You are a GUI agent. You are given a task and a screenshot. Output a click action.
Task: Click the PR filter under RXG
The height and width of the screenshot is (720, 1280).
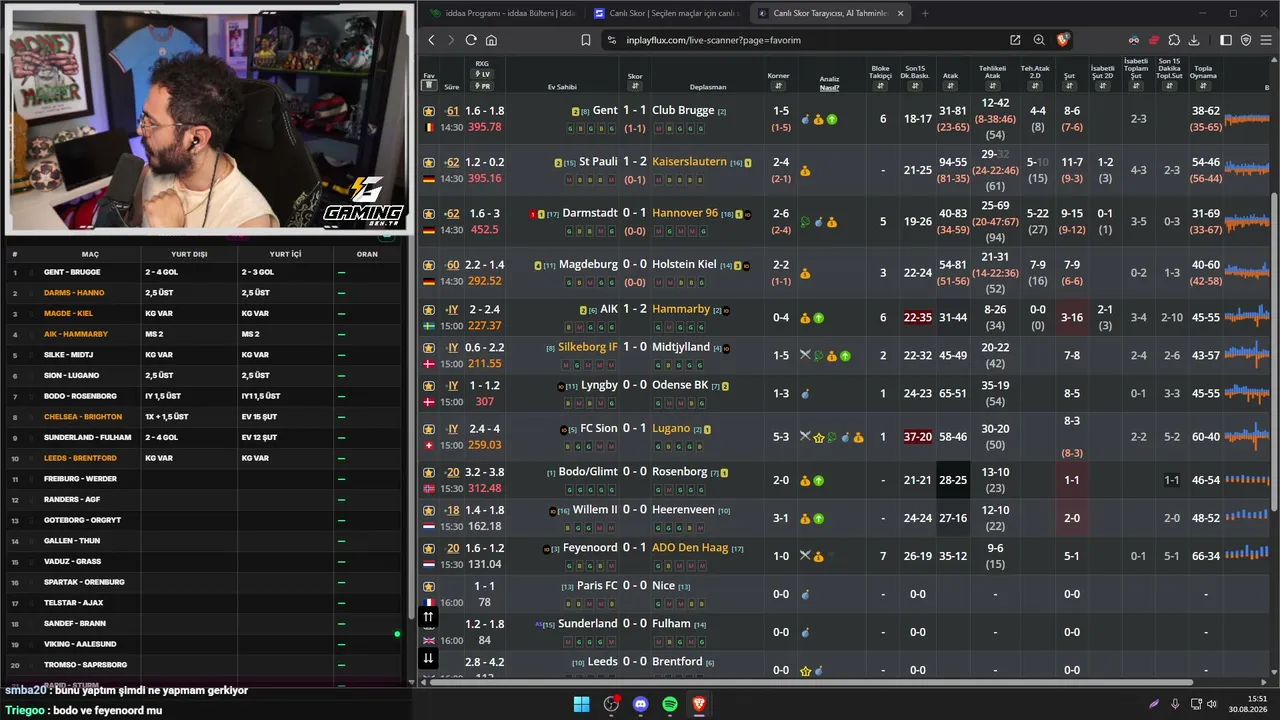pyautogui.click(x=483, y=86)
